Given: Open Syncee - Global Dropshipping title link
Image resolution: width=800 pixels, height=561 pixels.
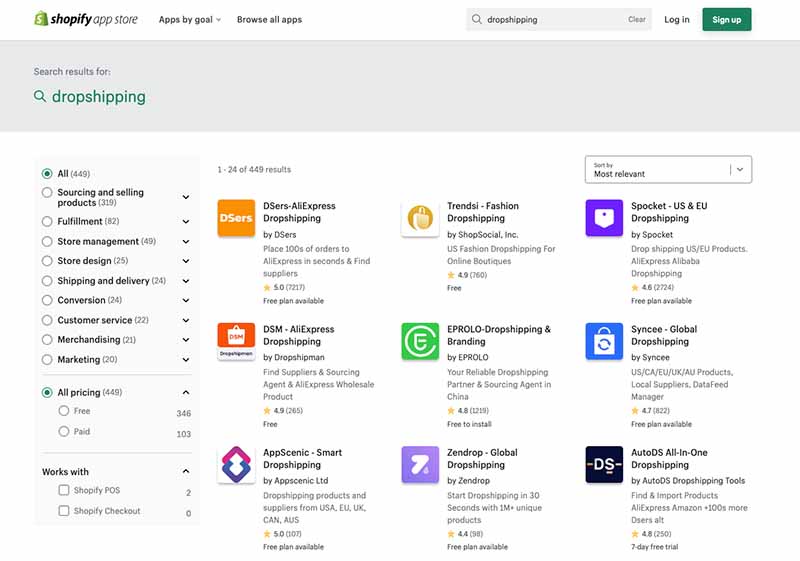Looking at the screenshot, I should [x=664, y=335].
